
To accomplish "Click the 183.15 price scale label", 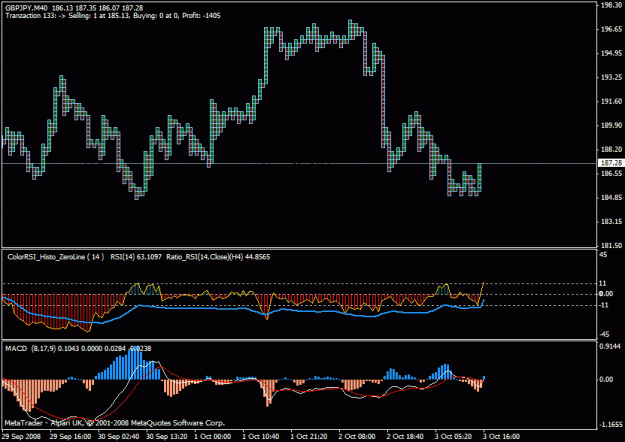I will 611,222.
